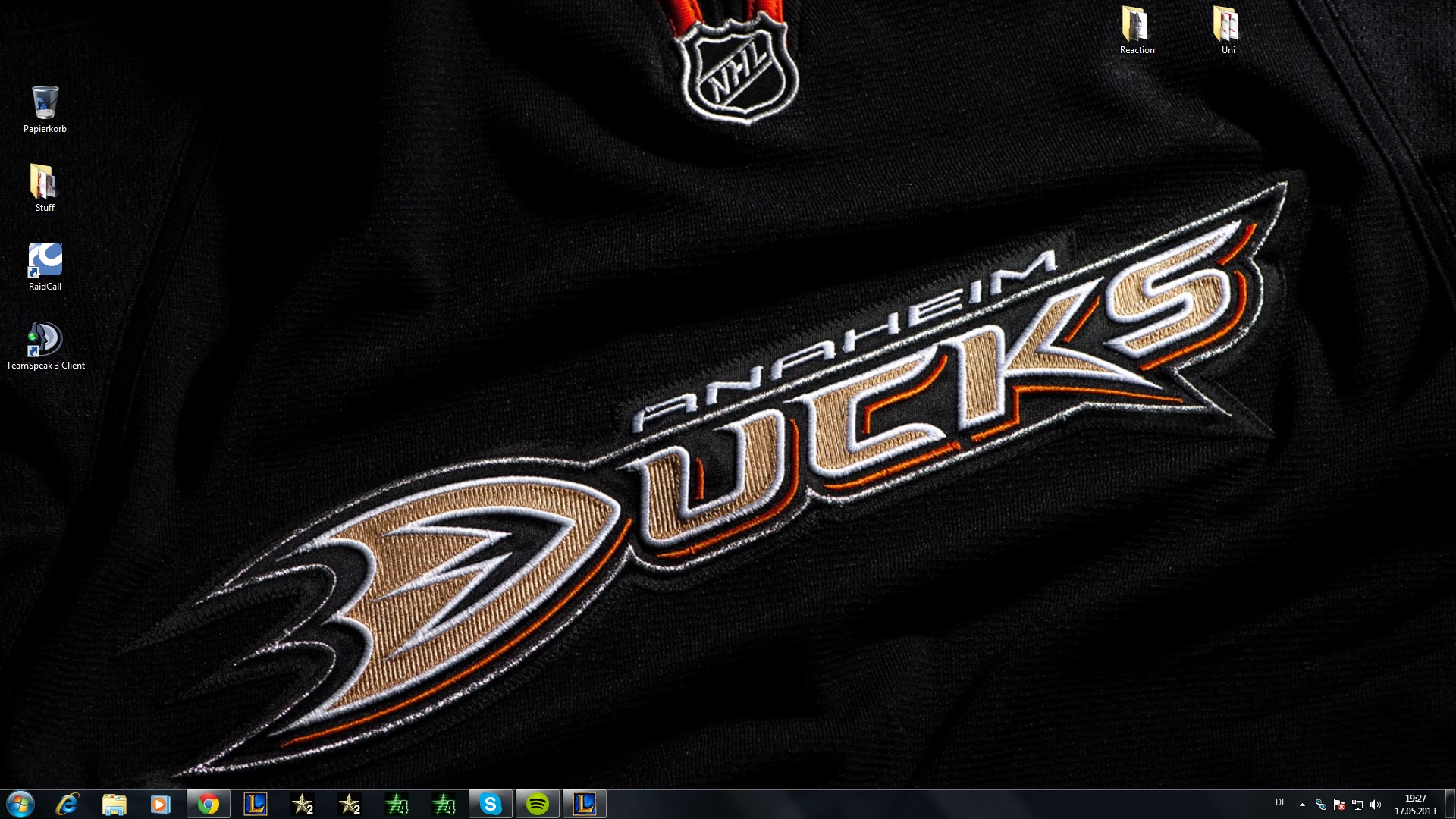This screenshot has width=1456, height=819.
Task: Open the Uni folder
Action: [x=1228, y=30]
